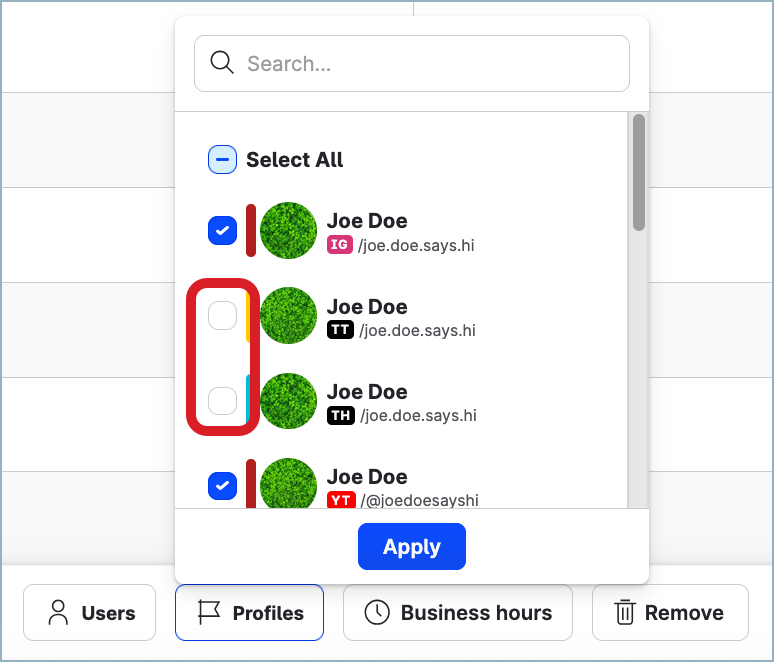The height and width of the screenshot is (662, 774).
Task: Click the Threads TH badge icon
Action: tap(340, 415)
